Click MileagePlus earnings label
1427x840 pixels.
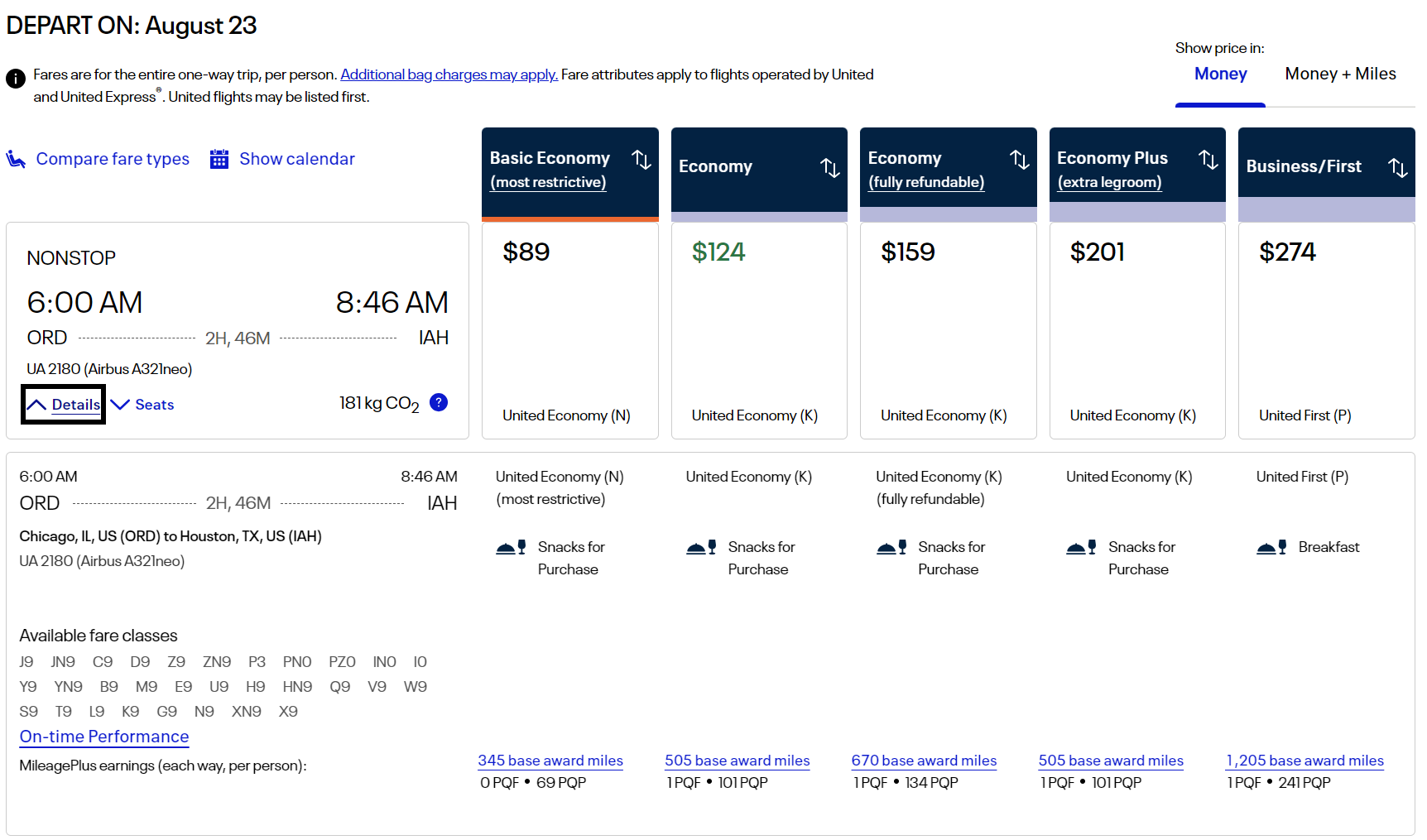[163, 766]
